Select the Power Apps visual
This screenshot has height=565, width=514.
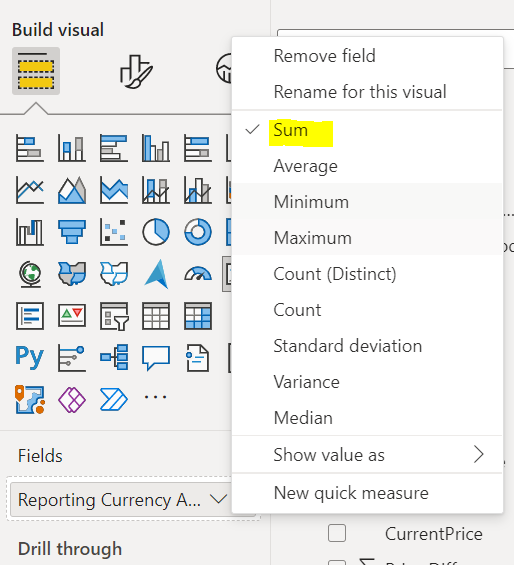pos(72,399)
